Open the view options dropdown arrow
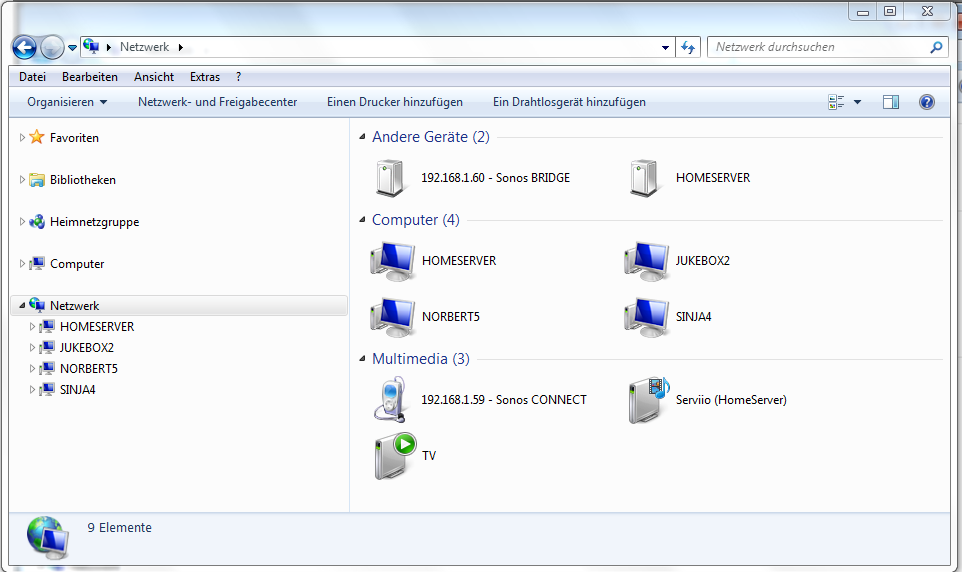Screen dimensions: 962x572 857,102
